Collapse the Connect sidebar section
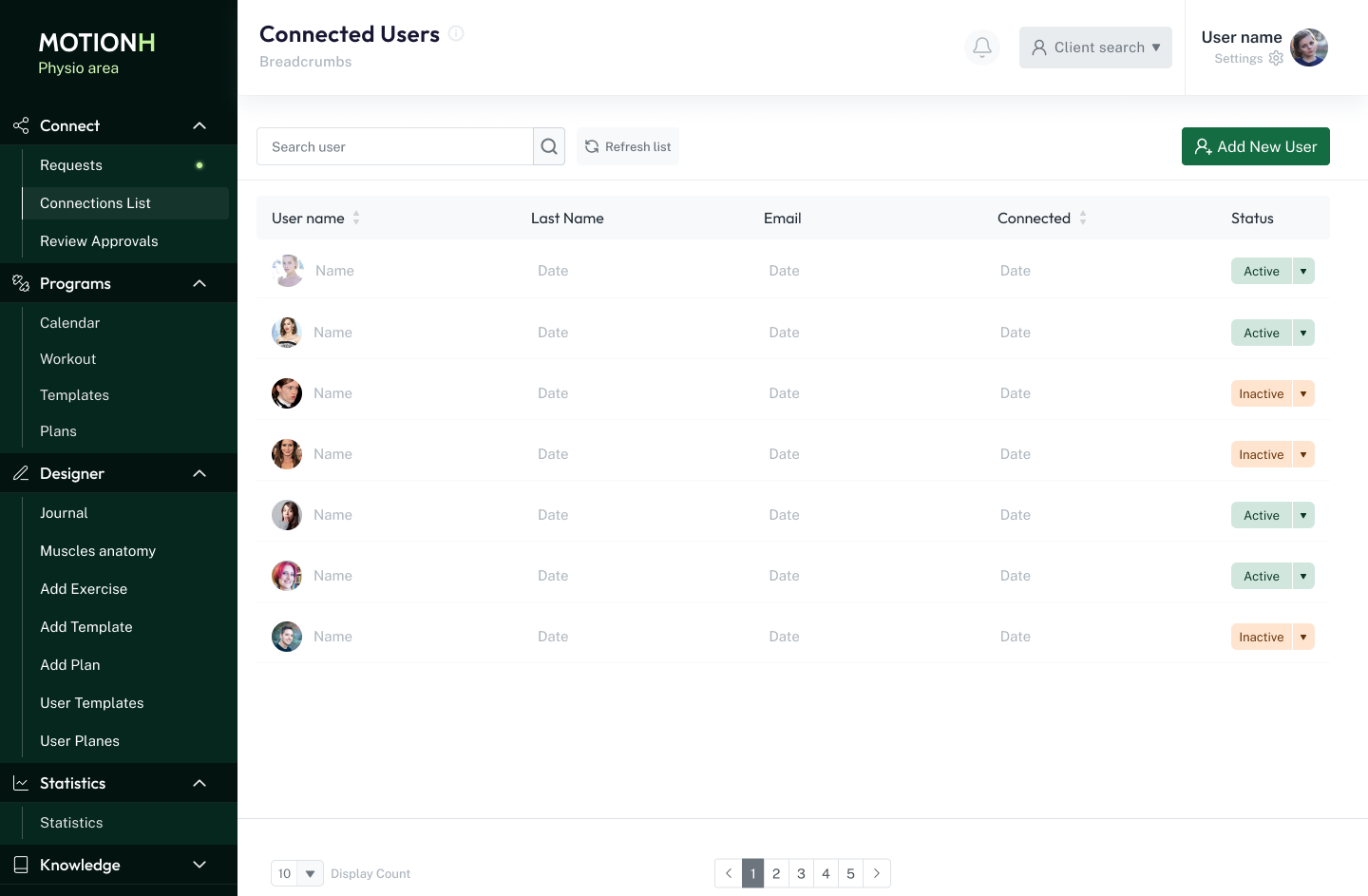The height and width of the screenshot is (896, 1368). click(x=199, y=125)
